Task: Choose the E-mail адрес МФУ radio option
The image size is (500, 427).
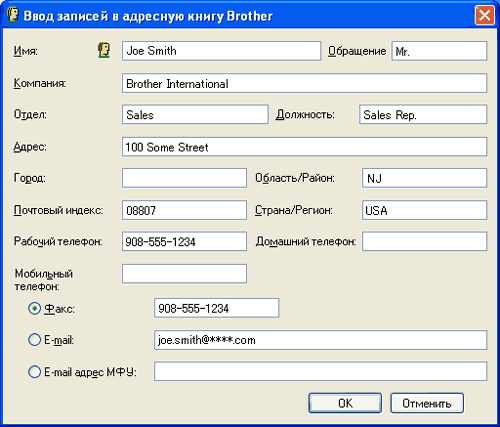Action: point(34,372)
